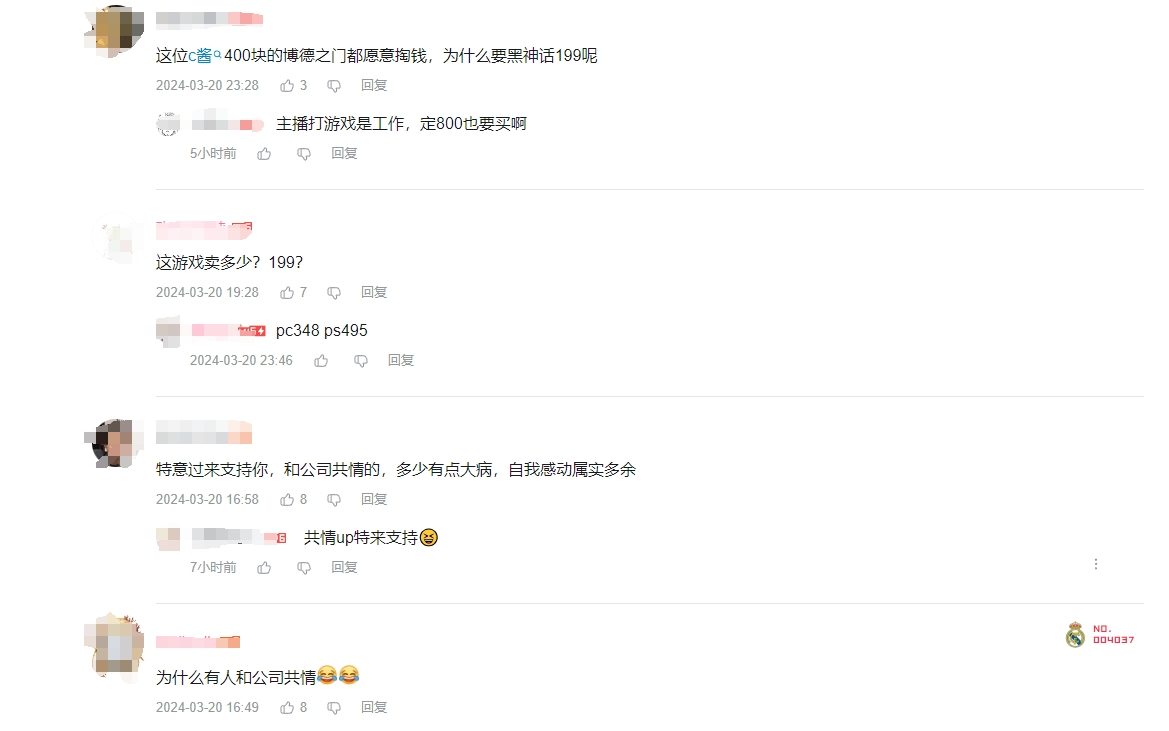
Task: Like the reply 主播打游戏是工作
Action: pyautogui.click(x=264, y=154)
